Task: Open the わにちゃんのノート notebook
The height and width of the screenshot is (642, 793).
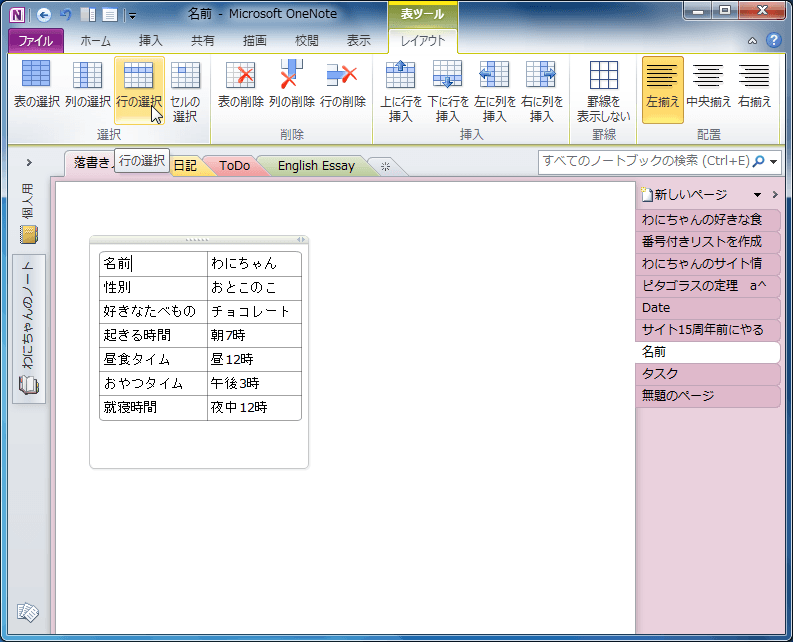Action: (x=29, y=329)
